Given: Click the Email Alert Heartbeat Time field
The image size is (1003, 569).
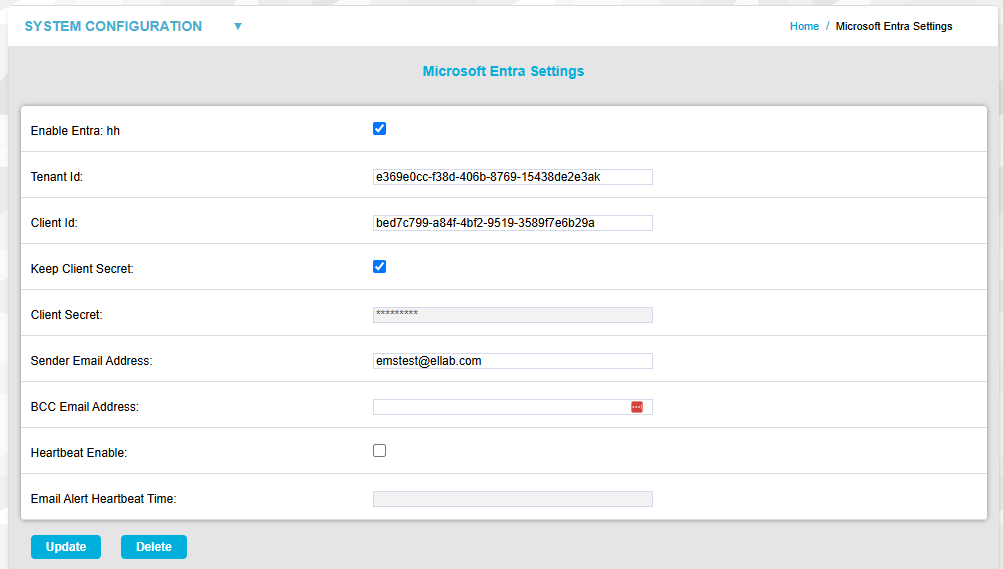Looking at the screenshot, I should point(512,499).
